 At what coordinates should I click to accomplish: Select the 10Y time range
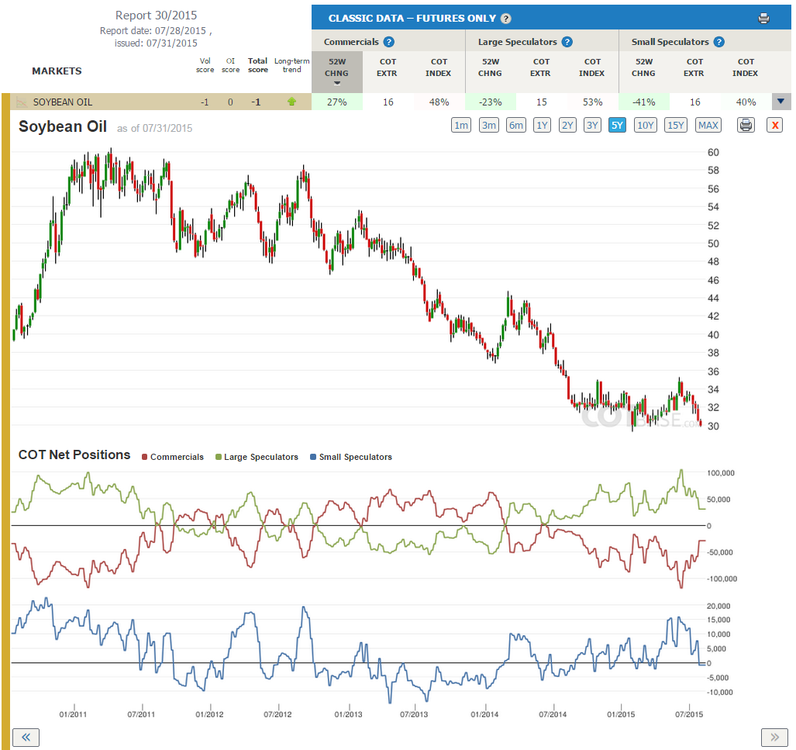pyautogui.click(x=645, y=125)
